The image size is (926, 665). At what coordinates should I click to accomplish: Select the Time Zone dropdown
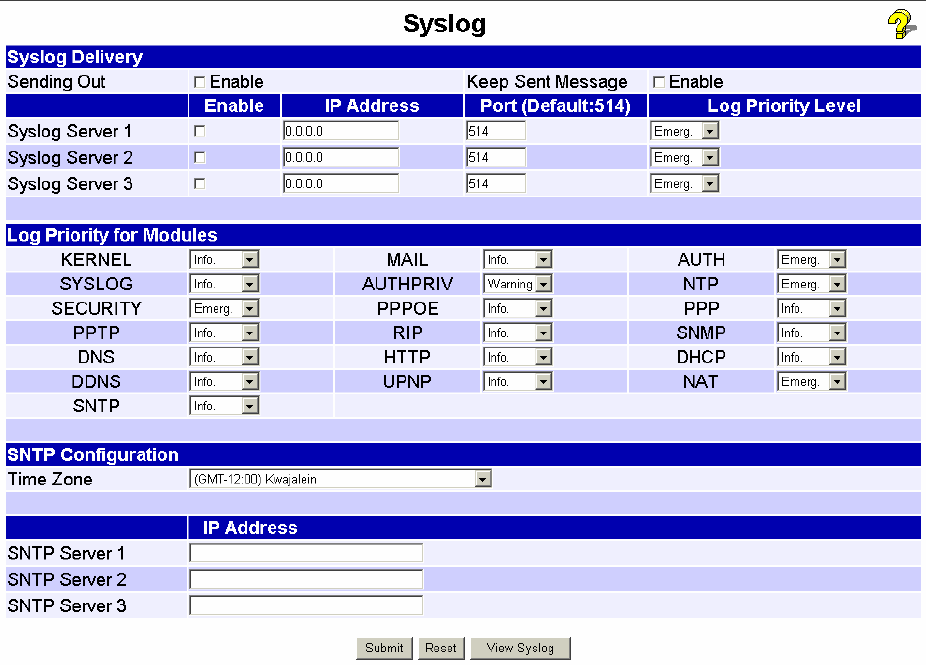(340, 479)
